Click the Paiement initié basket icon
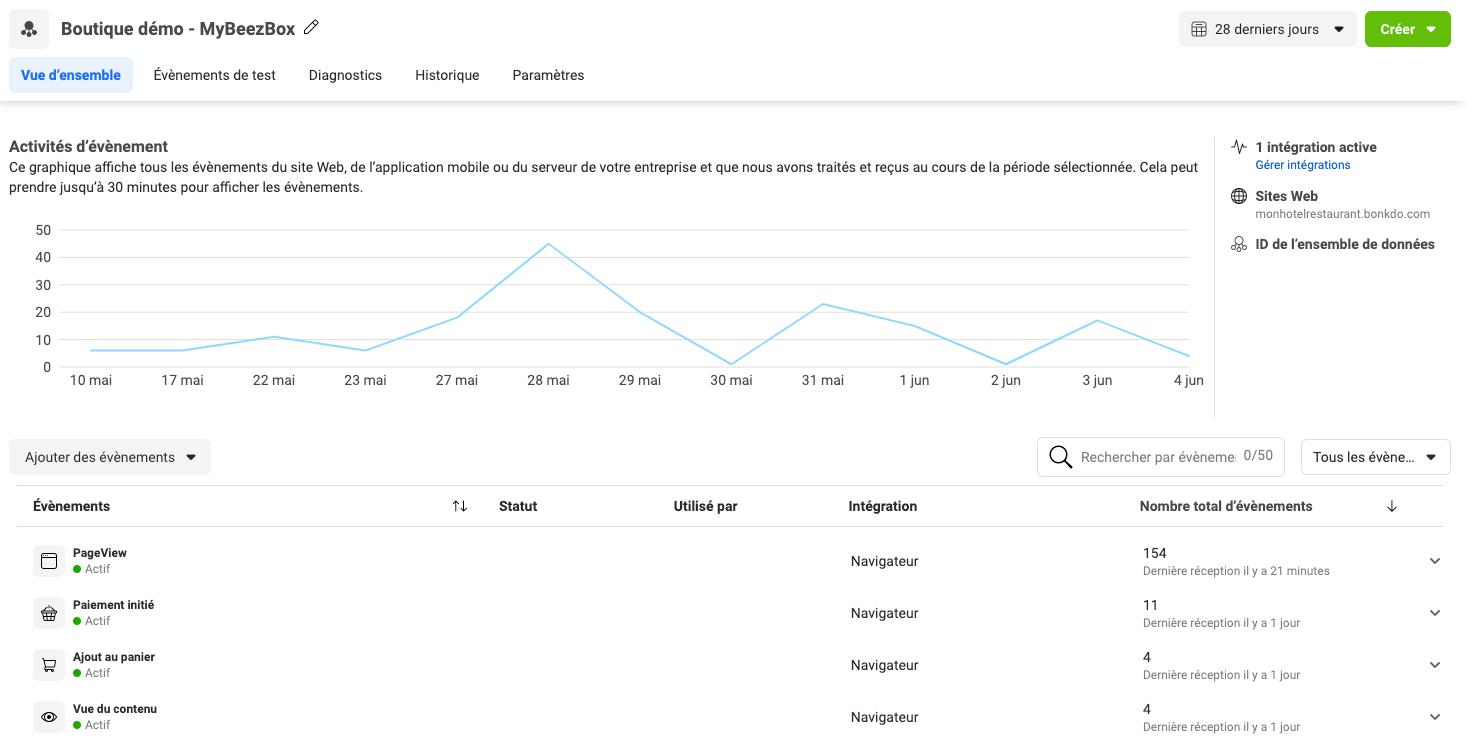Screen dimensions: 1467x756 (49, 613)
